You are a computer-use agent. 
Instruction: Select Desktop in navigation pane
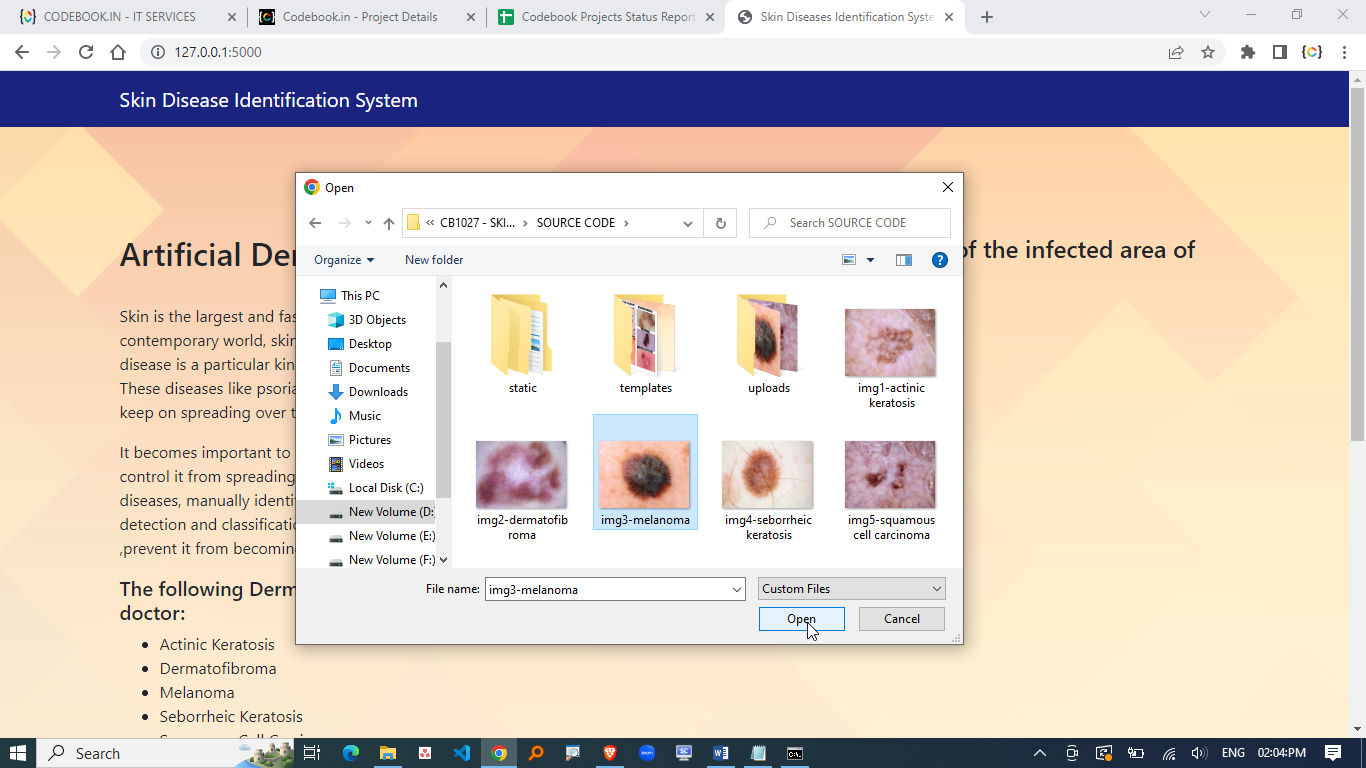[359, 344]
